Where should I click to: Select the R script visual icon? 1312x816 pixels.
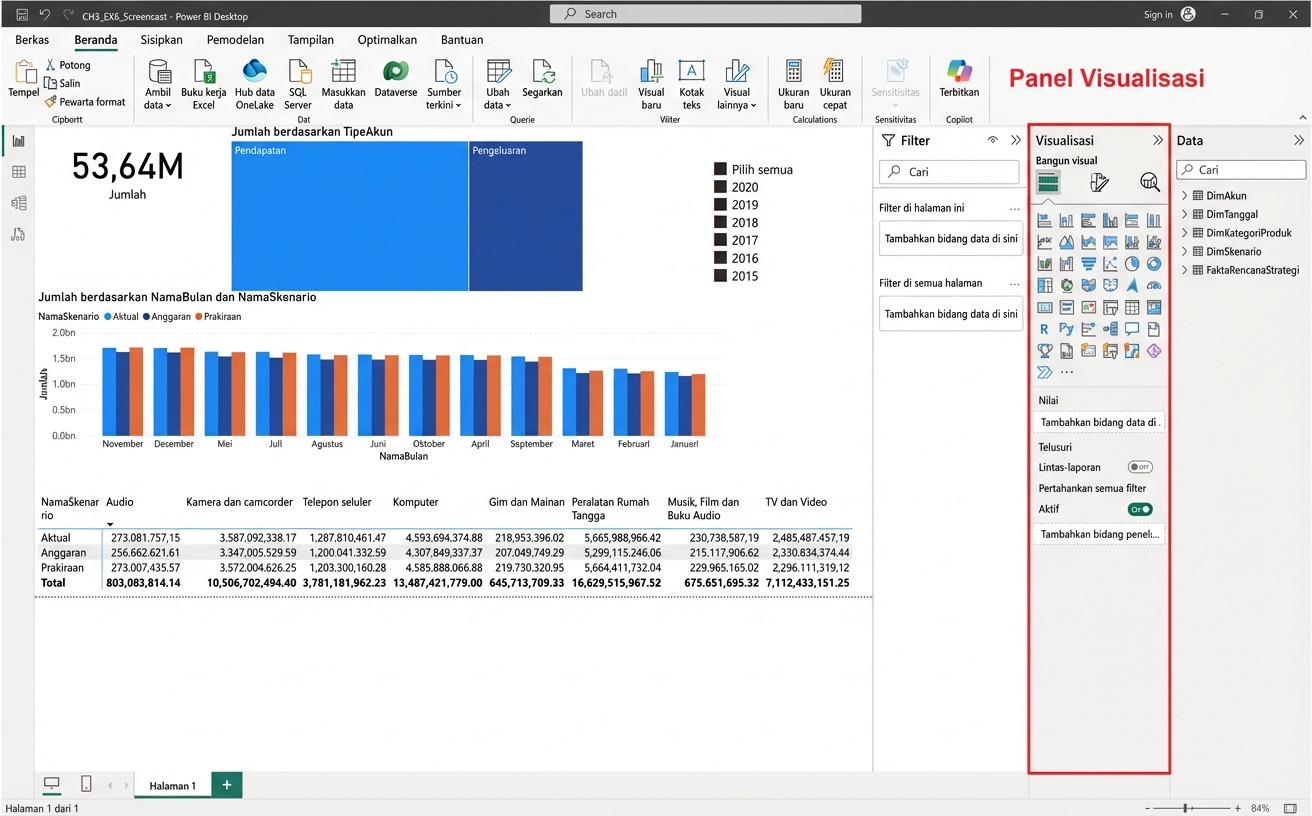[x=1044, y=328]
